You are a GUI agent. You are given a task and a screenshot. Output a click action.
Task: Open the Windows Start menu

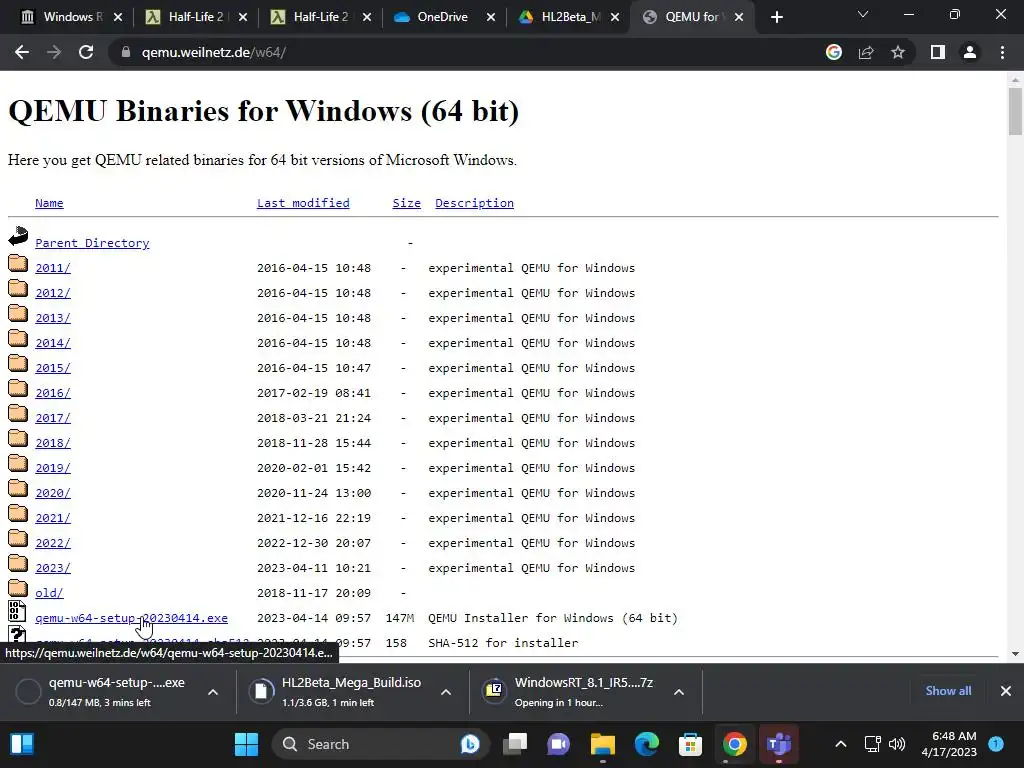[x=246, y=744]
